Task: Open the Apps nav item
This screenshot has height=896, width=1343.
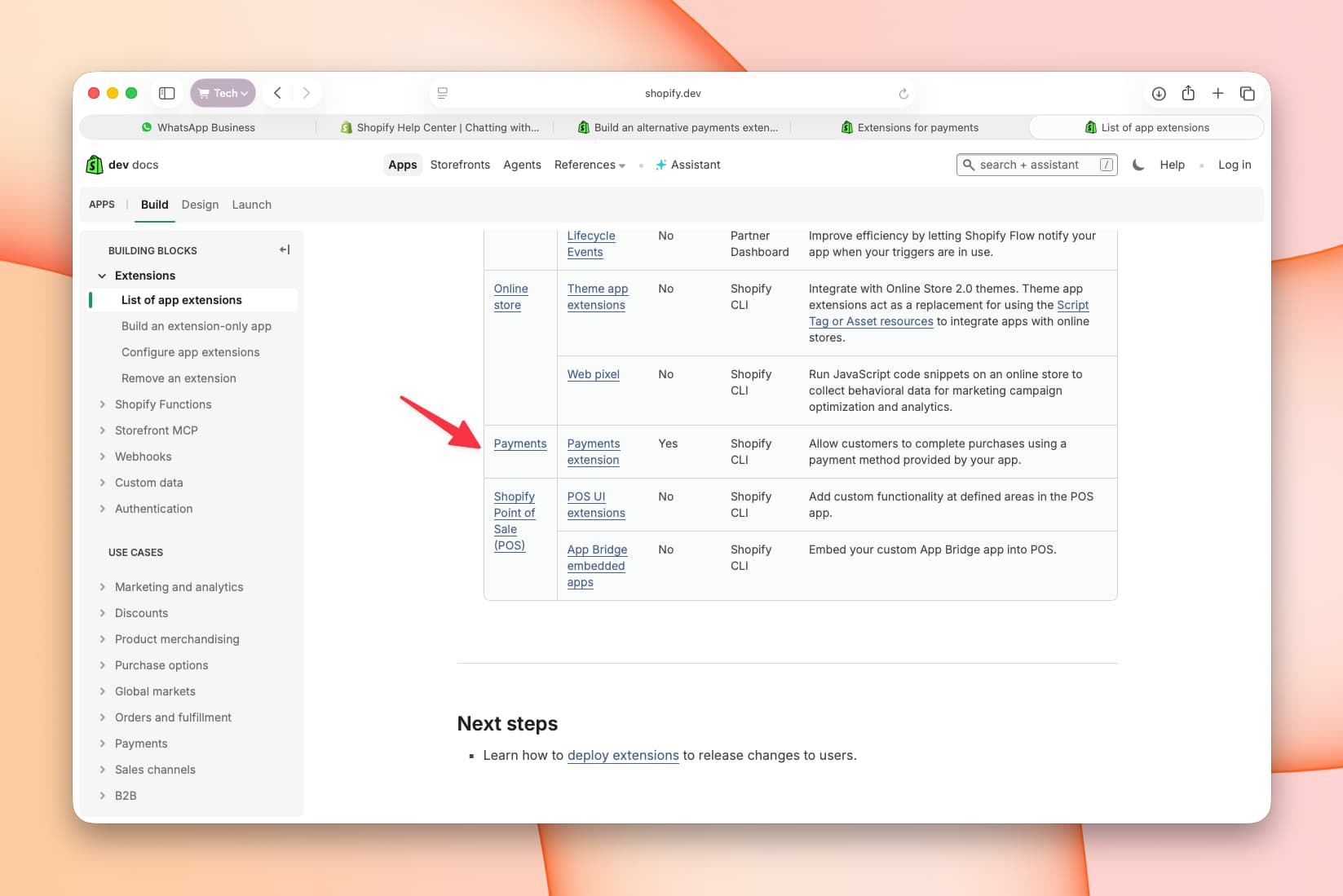Action: click(403, 165)
